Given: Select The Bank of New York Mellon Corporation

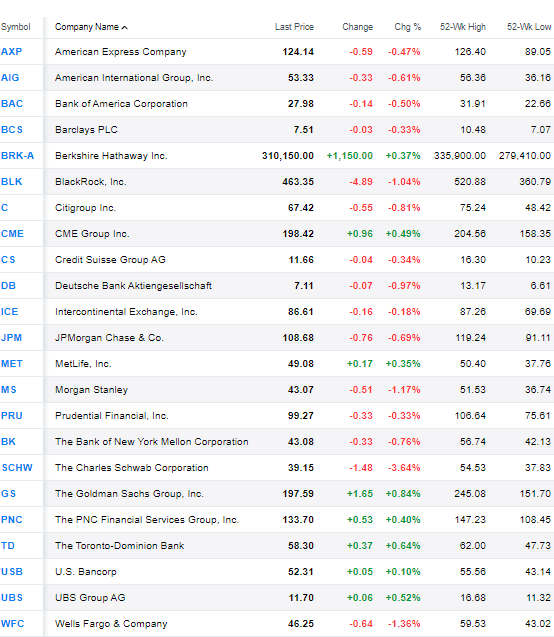Looking at the screenshot, I should click(x=151, y=442).
